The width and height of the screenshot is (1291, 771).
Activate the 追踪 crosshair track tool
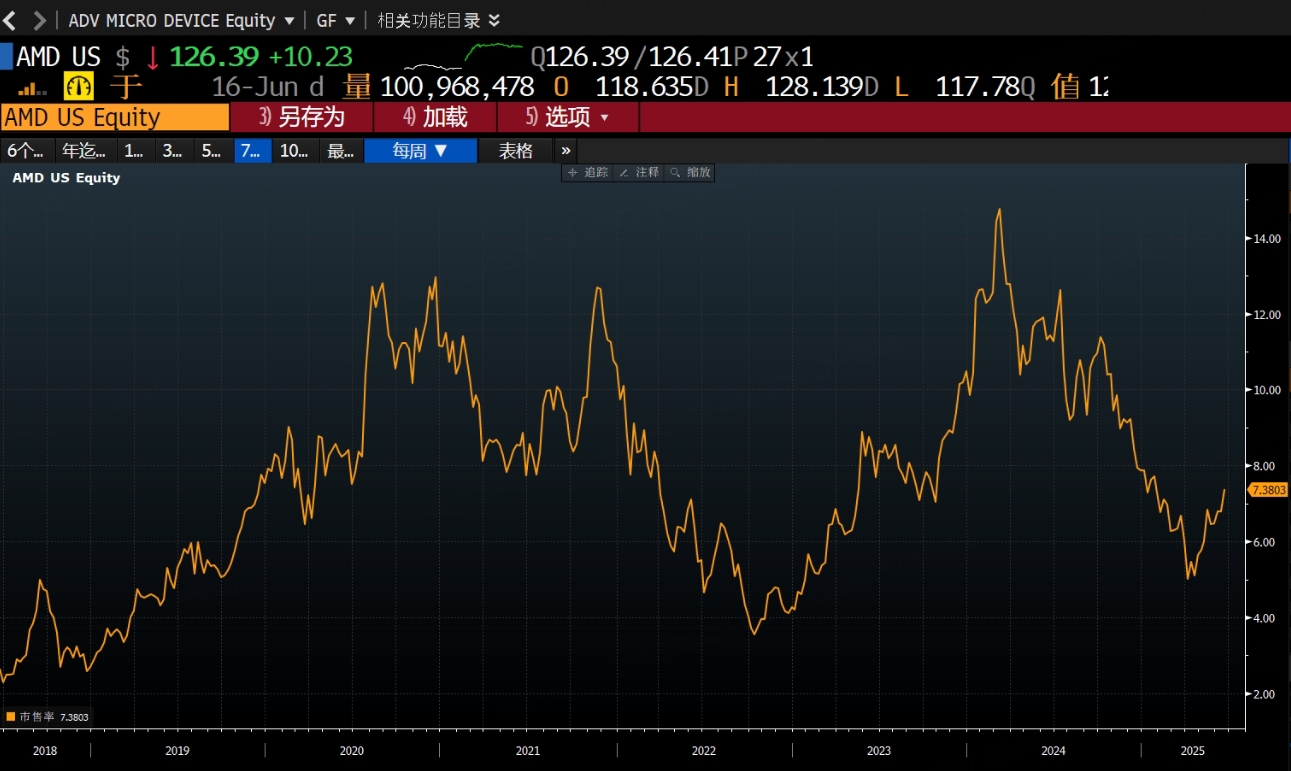click(x=588, y=172)
